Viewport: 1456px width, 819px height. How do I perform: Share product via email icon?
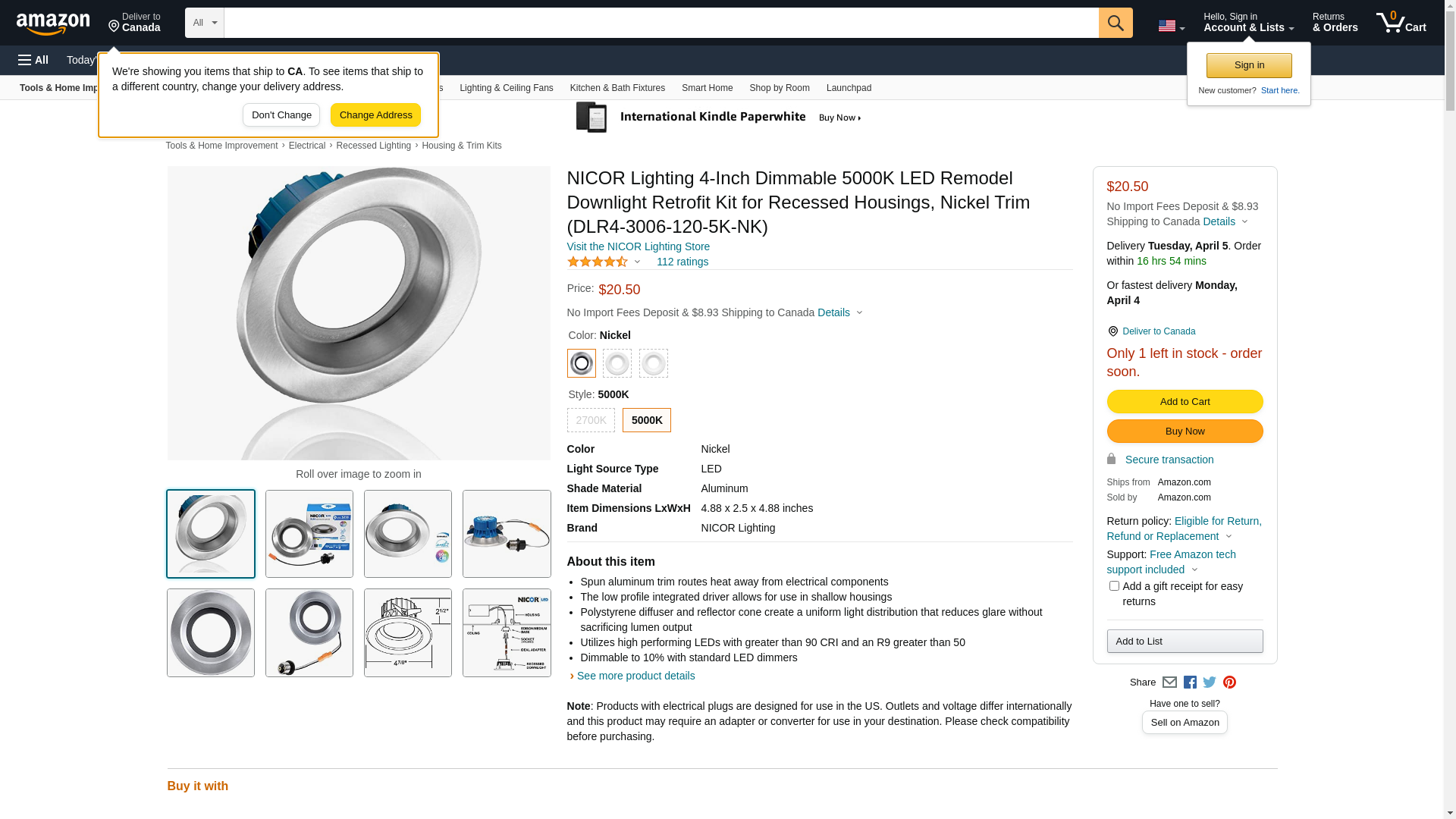click(1169, 682)
